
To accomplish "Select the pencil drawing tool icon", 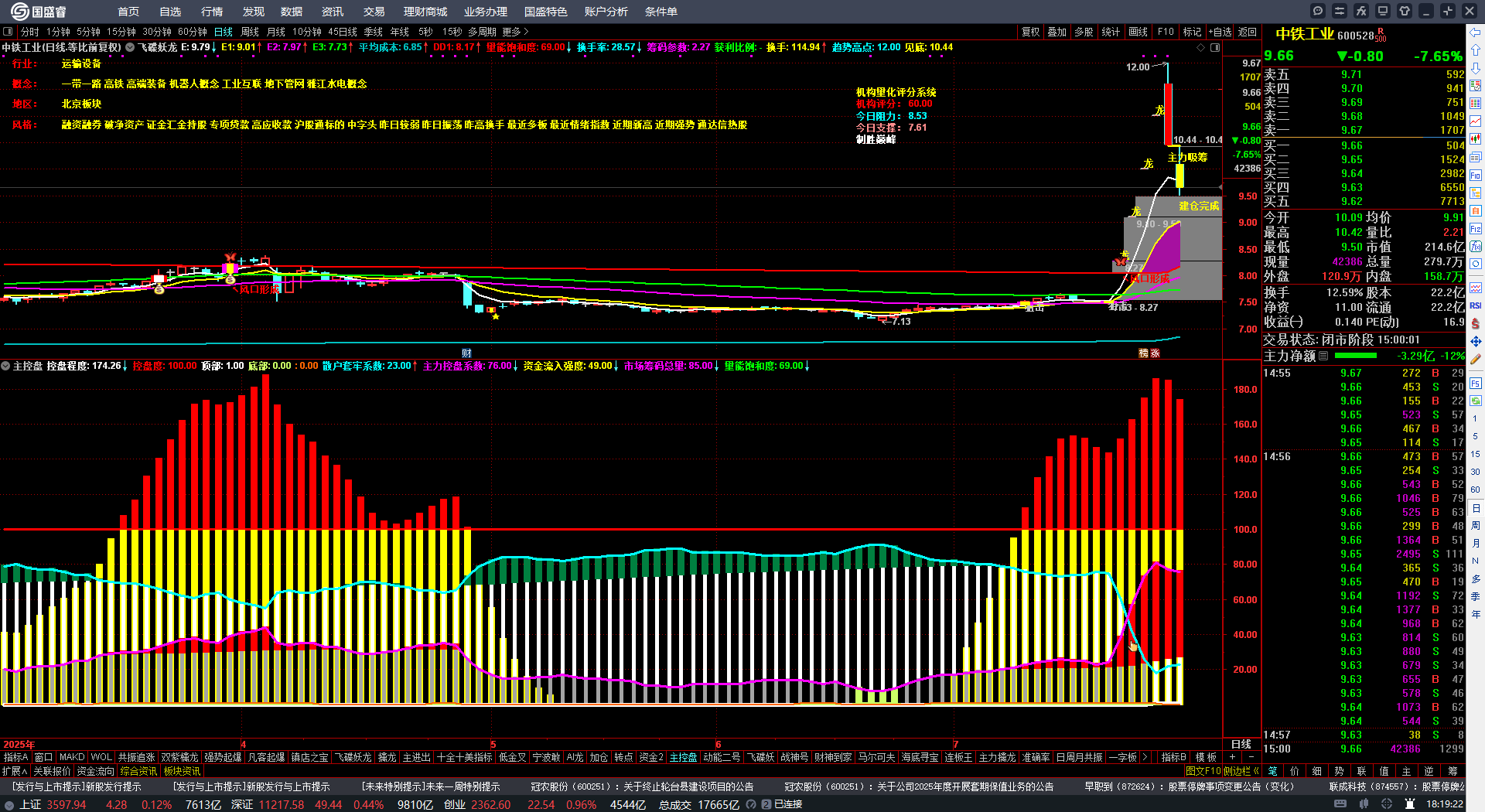I will click(x=1476, y=359).
